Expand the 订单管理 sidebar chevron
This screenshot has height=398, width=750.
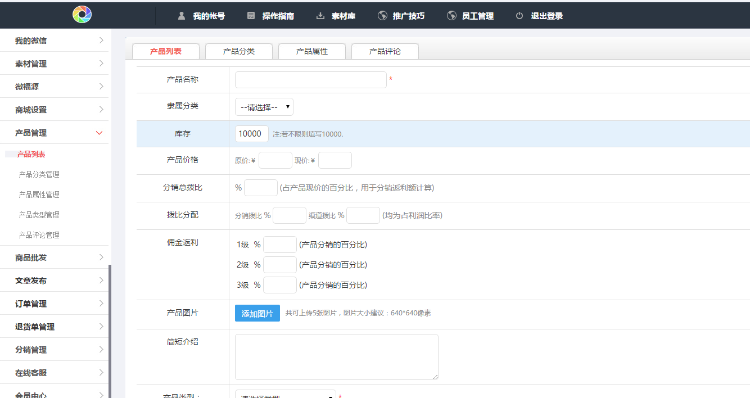tap(101, 303)
